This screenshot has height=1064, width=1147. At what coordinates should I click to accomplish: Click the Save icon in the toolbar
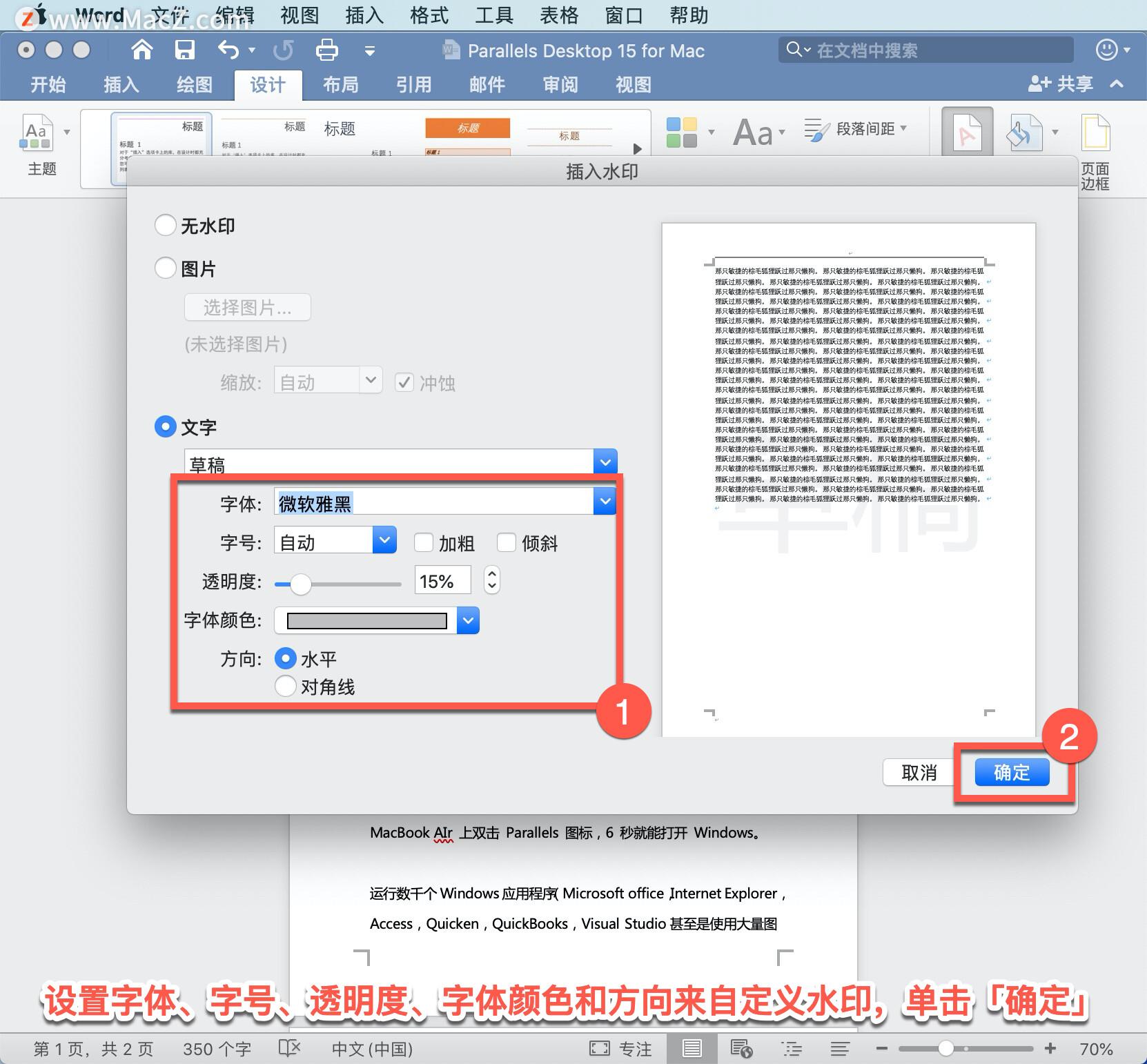pyautogui.click(x=184, y=50)
